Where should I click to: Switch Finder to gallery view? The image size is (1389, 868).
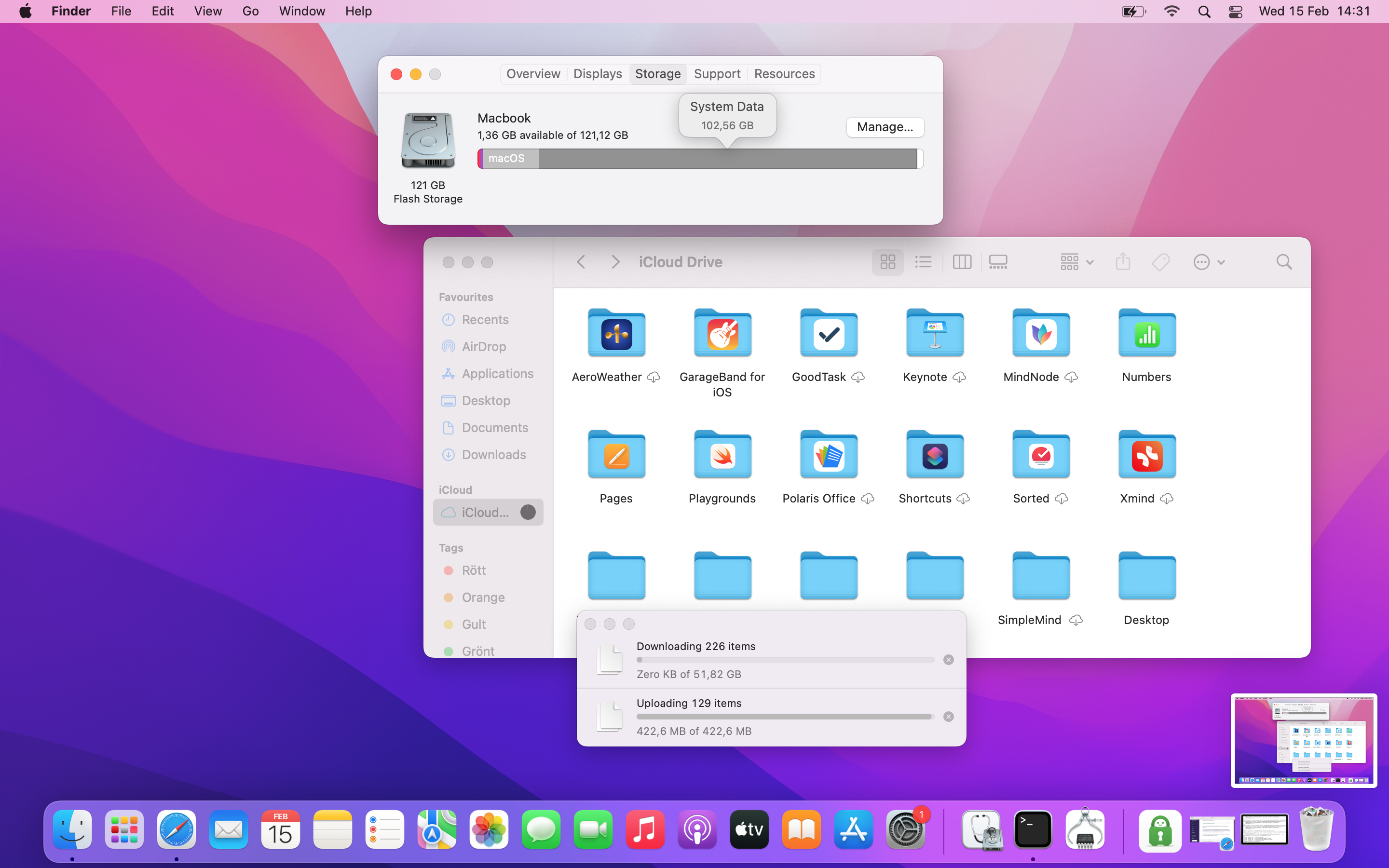(x=998, y=262)
